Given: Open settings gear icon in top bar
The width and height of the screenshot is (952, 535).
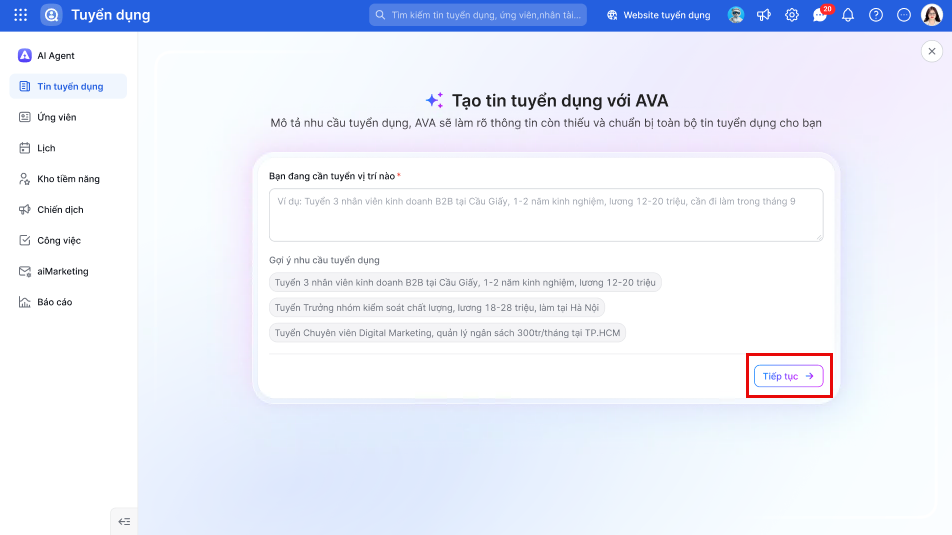Looking at the screenshot, I should click(x=792, y=15).
